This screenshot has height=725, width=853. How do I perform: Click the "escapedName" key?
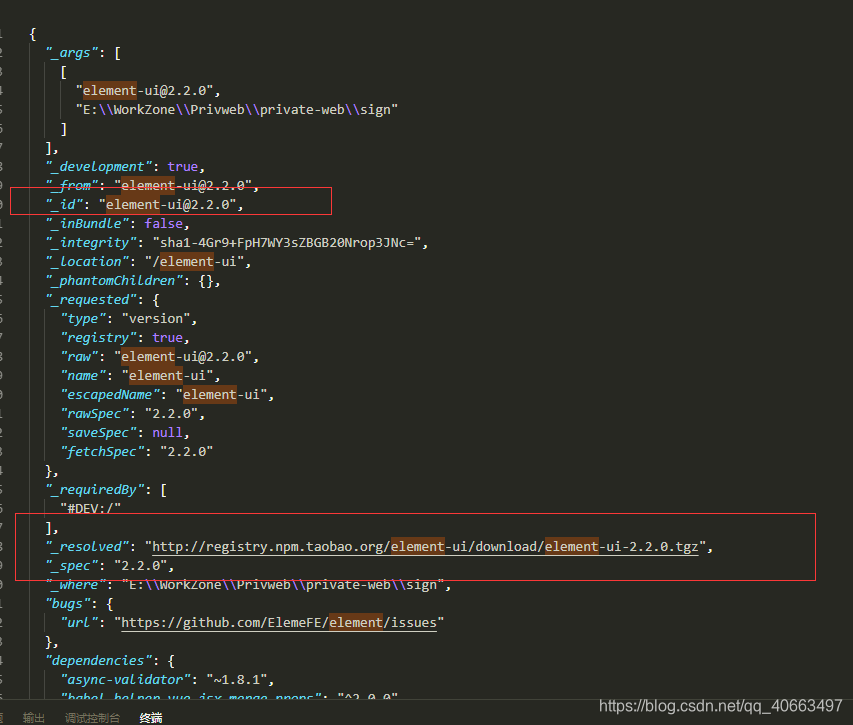click(110, 395)
